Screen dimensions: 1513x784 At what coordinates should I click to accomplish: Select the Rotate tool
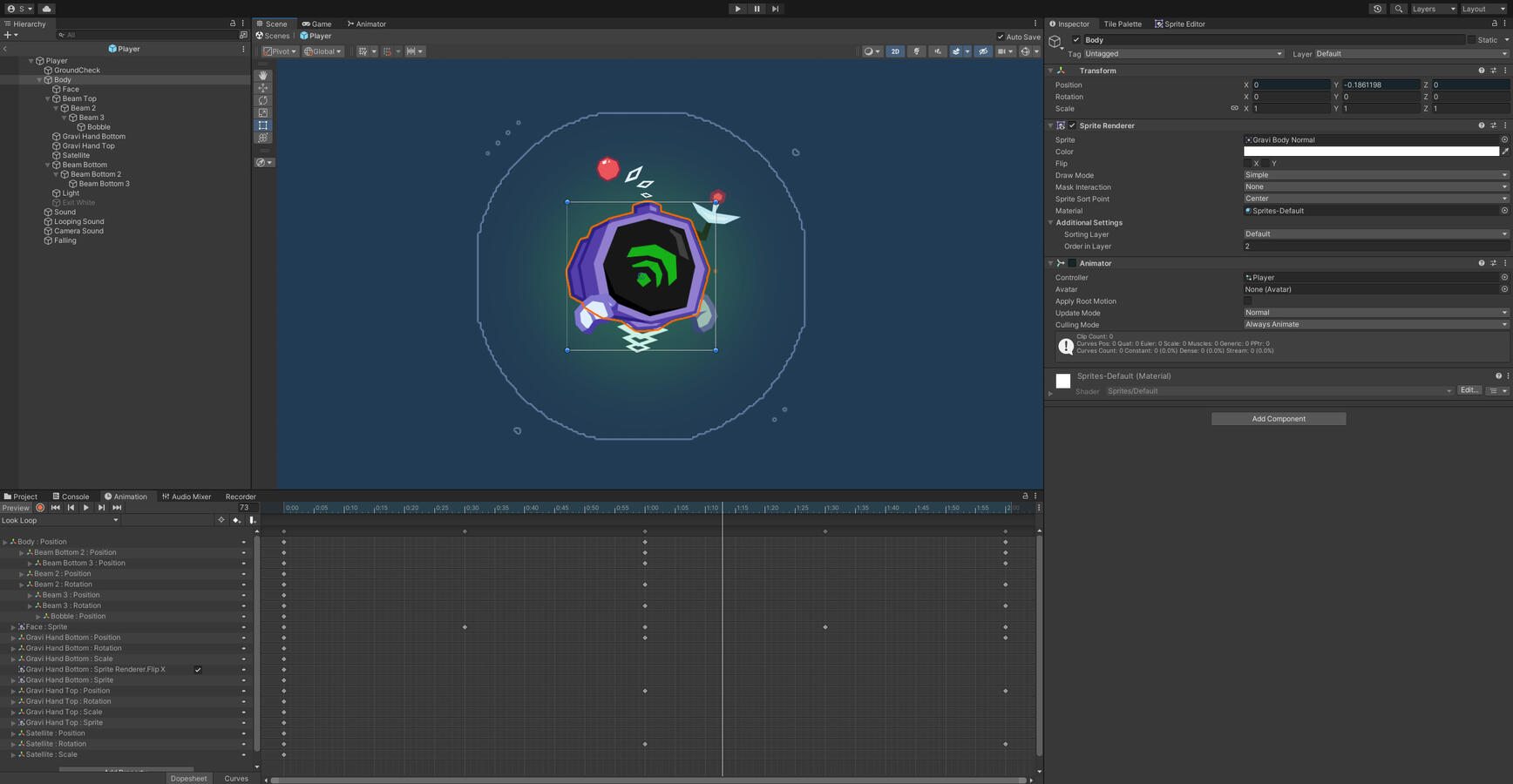pyautogui.click(x=263, y=101)
